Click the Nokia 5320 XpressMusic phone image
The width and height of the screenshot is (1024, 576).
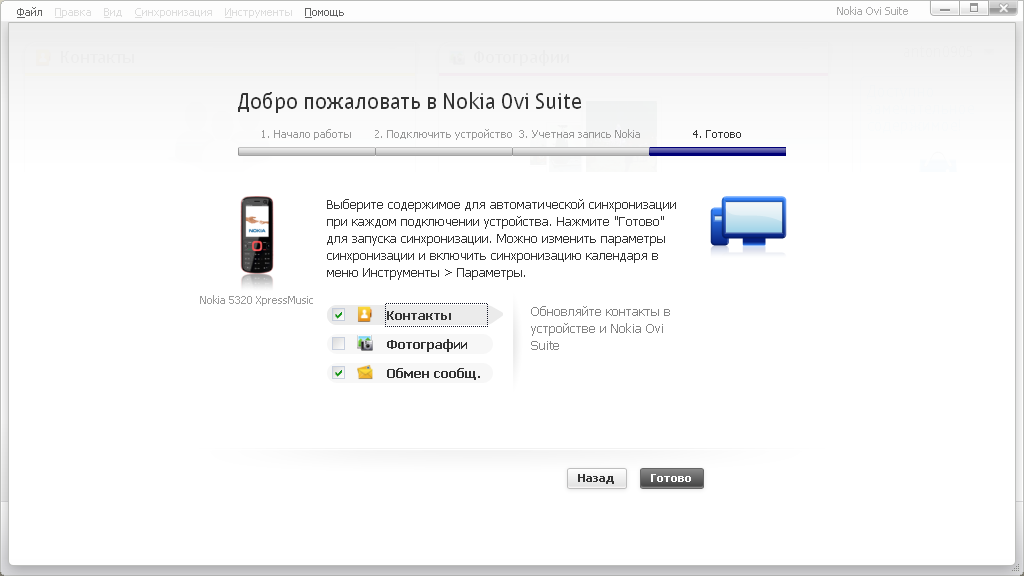click(256, 237)
